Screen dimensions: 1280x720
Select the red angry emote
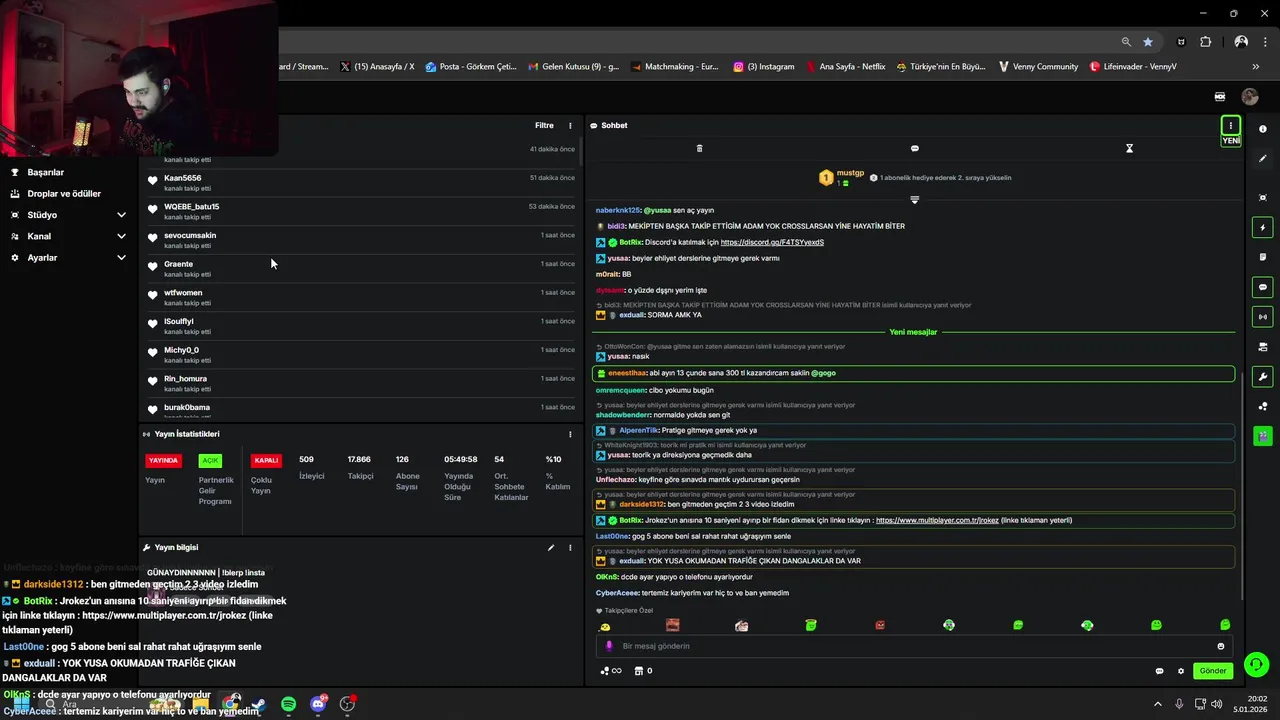880,625
